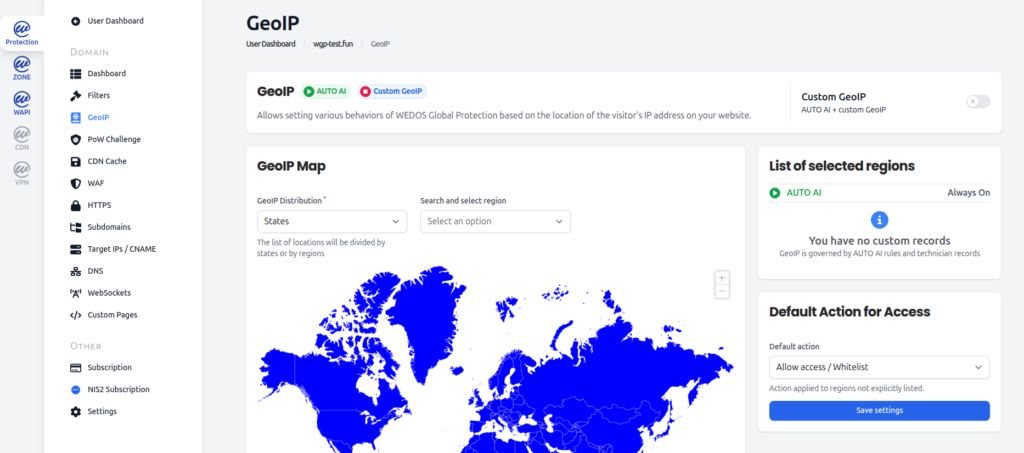Open Dashboard in the sidebar menu
Viewport: 1024px width, 453px height.
106,74
